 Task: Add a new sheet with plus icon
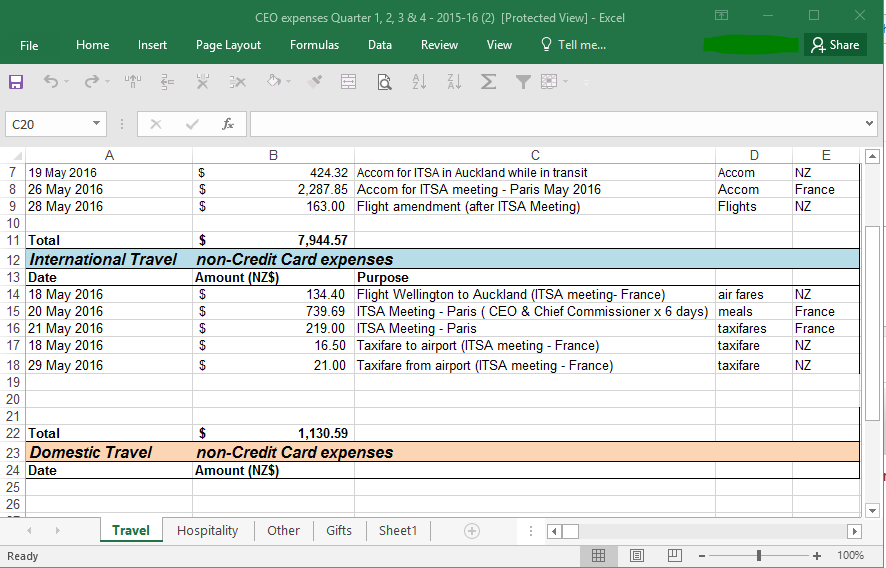[472, 531]
